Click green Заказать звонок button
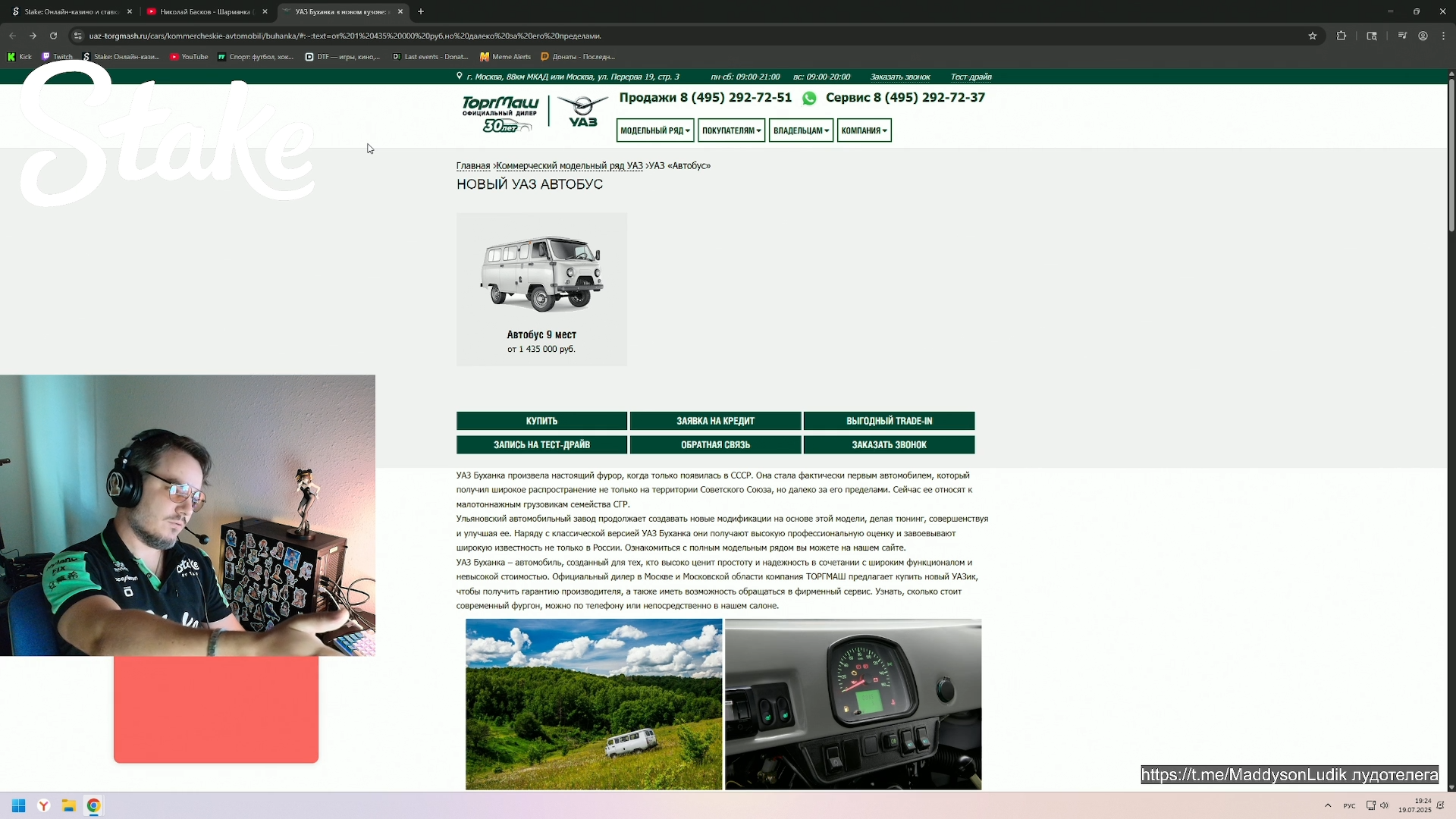The width and height of the screenshot is (1456, 819). coord(889,445)
